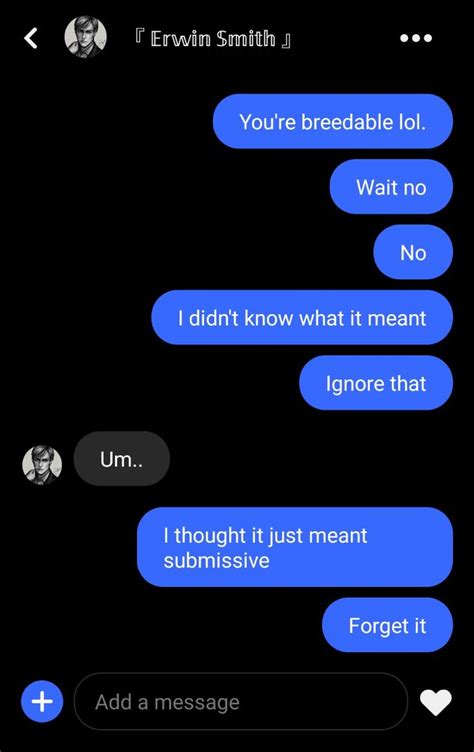Click the word "Forget" in last bubble

coord(373,626)
